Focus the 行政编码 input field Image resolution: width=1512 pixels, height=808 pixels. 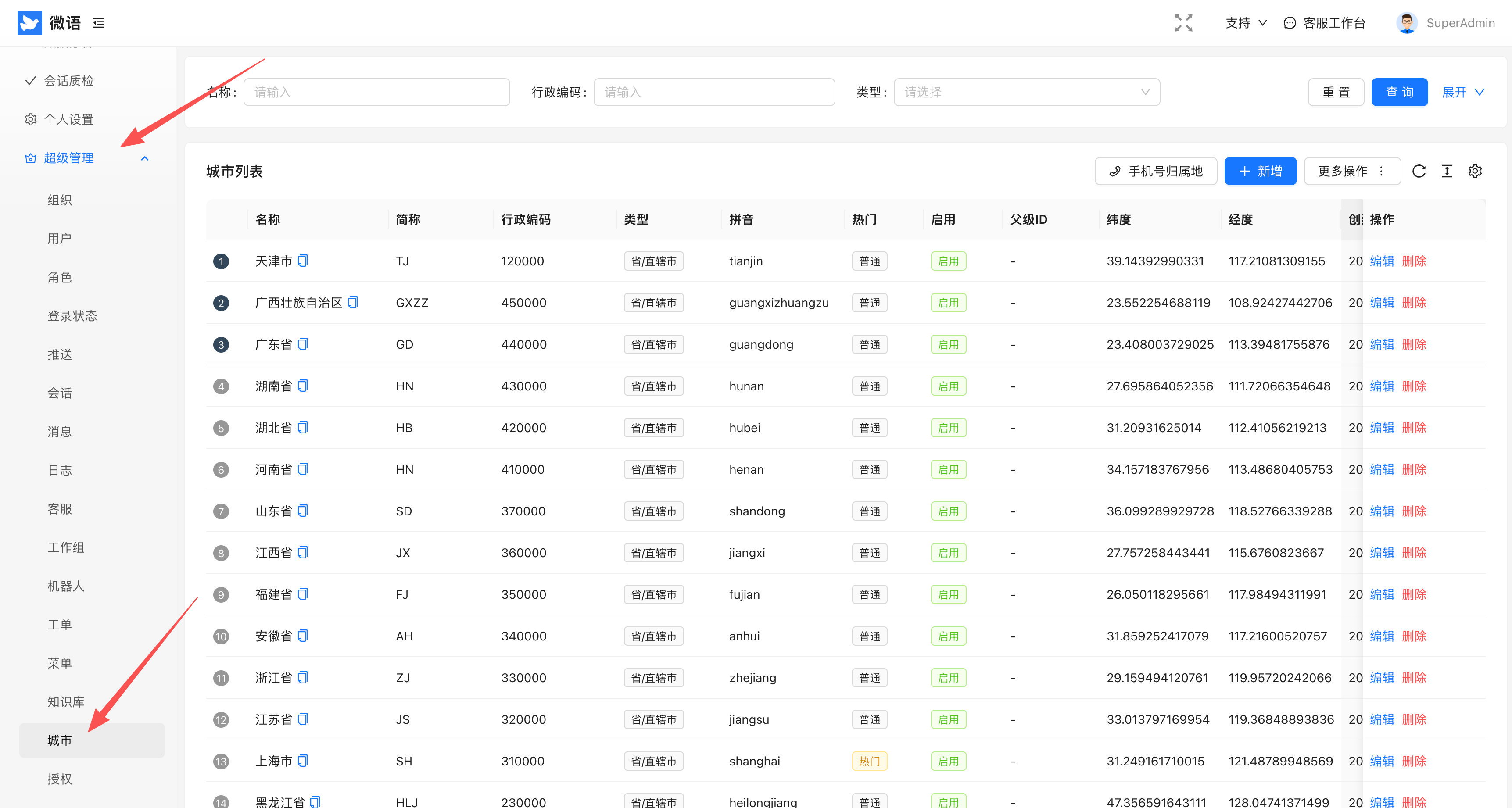714,92
